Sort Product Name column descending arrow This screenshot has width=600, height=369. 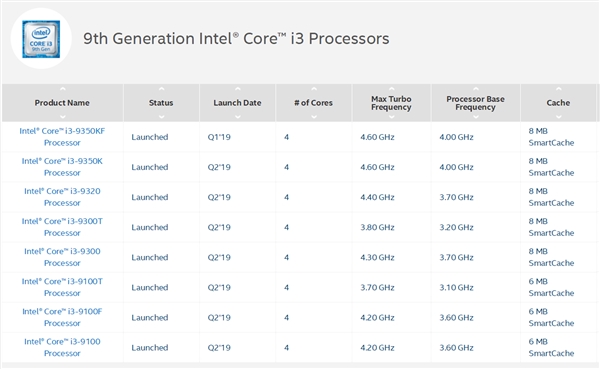point(63,117)
